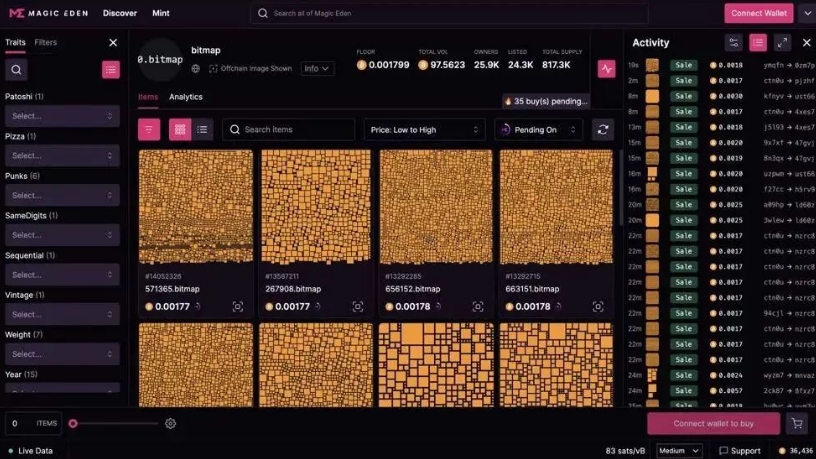
Task: Open the bitmap website globe icon
Action: click(x=196, y=69)
